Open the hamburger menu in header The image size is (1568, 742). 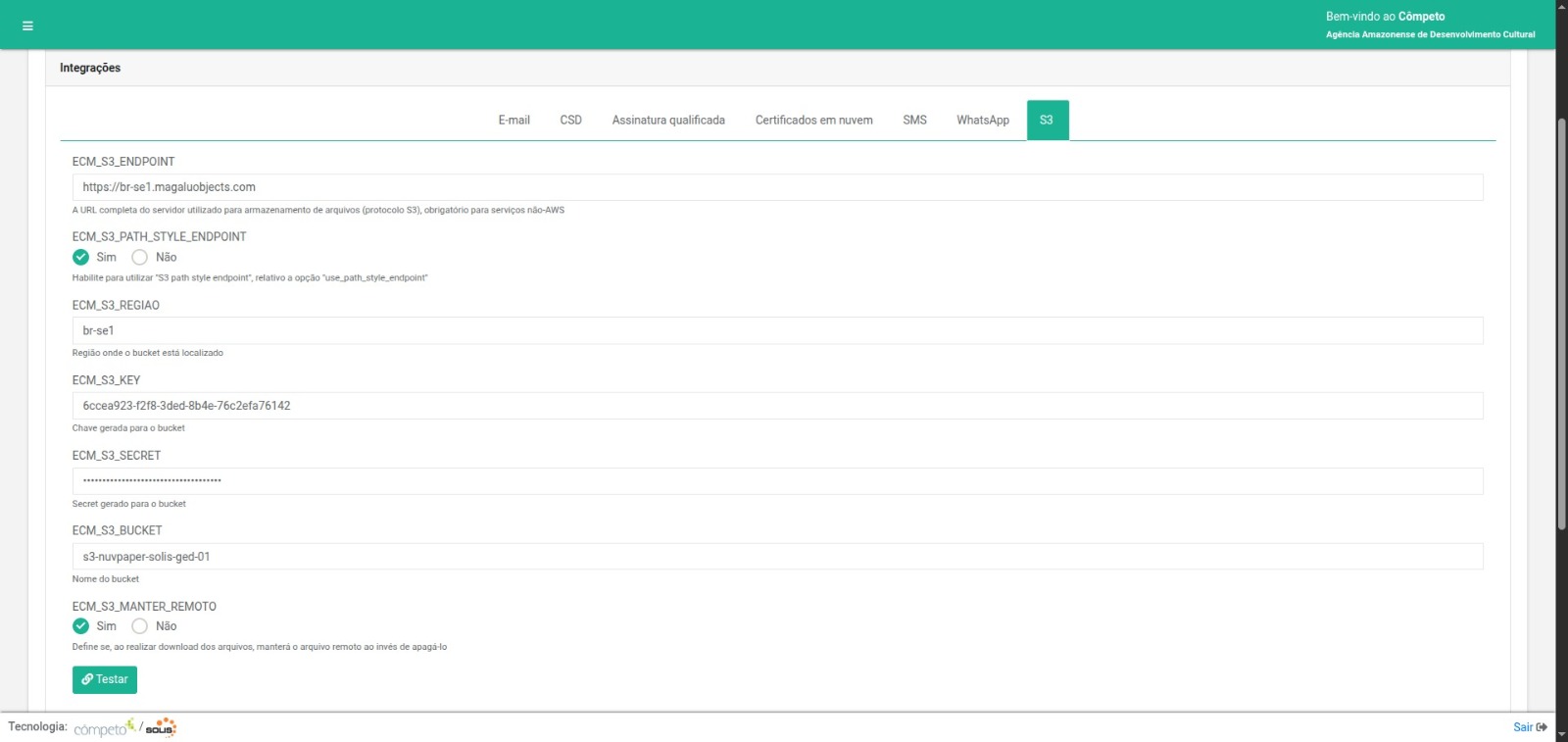tap(27, 25)
